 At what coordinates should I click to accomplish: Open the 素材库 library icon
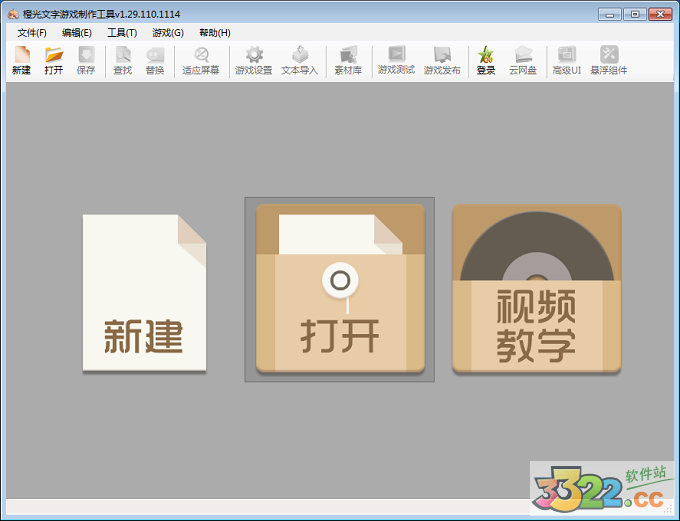pyautogui.click(x=348, y=60)
